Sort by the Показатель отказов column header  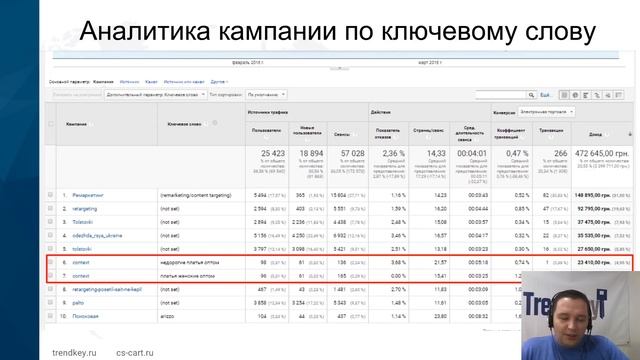[x=387, y=133]
